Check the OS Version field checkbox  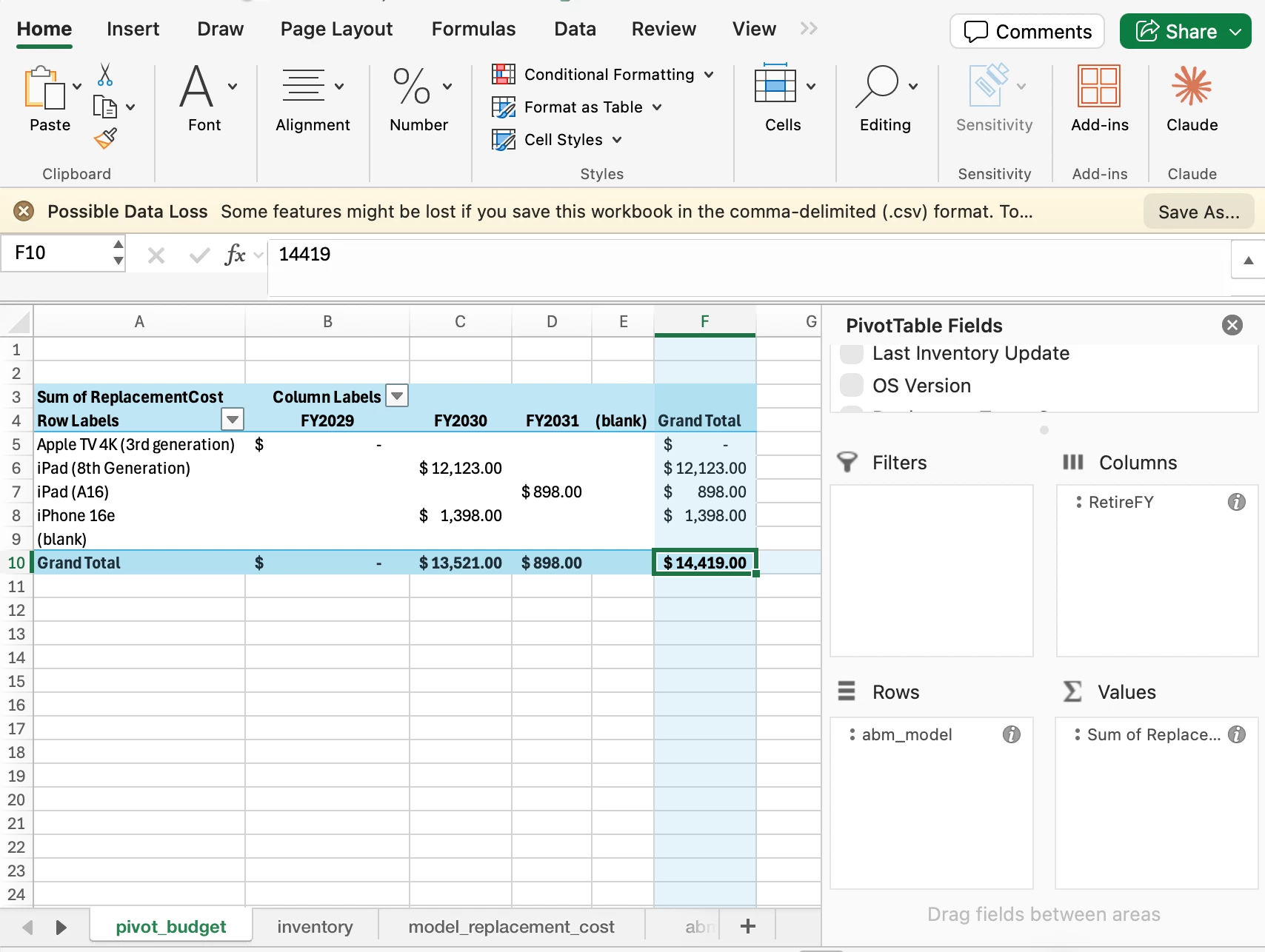point(852,386)
